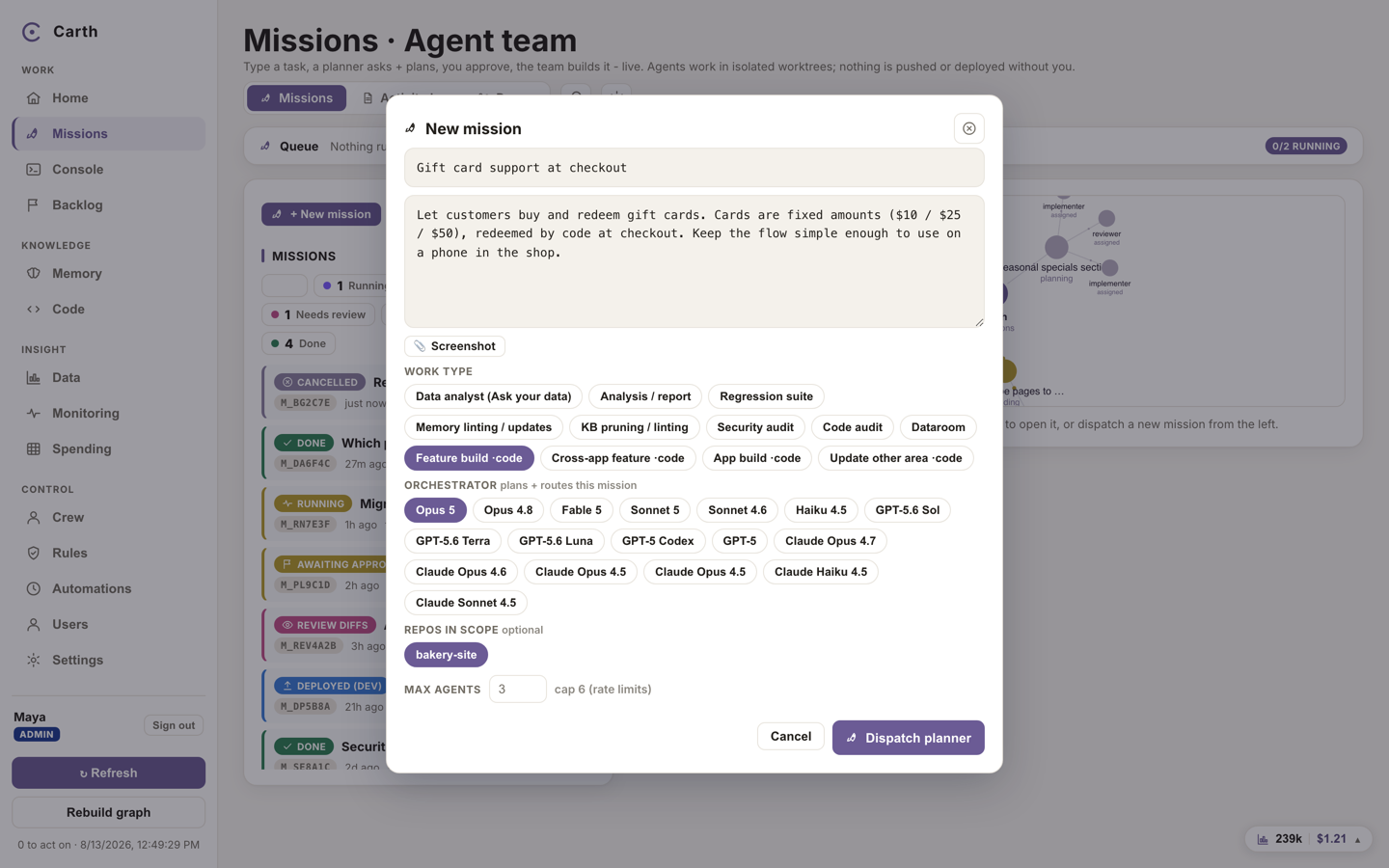This screenshot has width=1389, height=868.
Task: Focus the Max agents number field
Action: pyautogui.click(x=518, y=690)
